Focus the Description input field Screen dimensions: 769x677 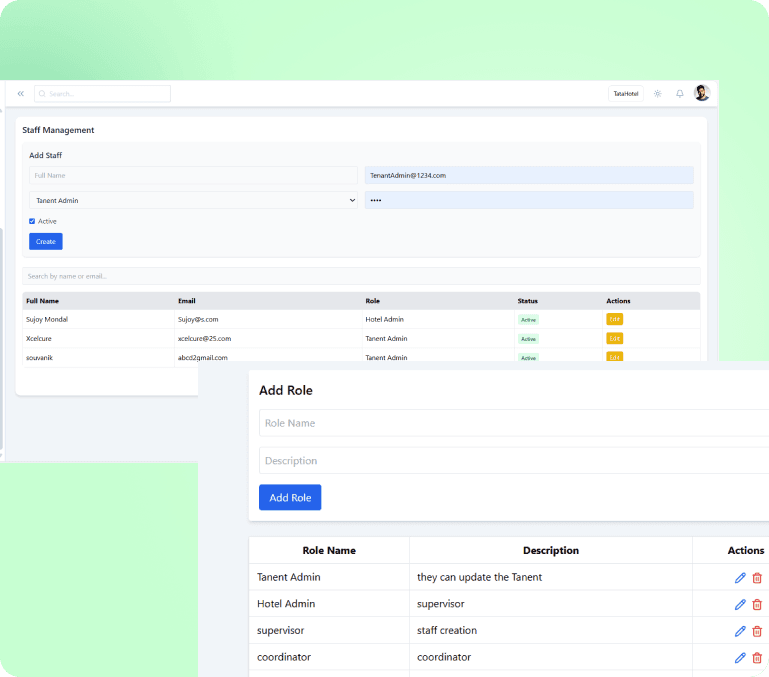click(x=514, y=461)
